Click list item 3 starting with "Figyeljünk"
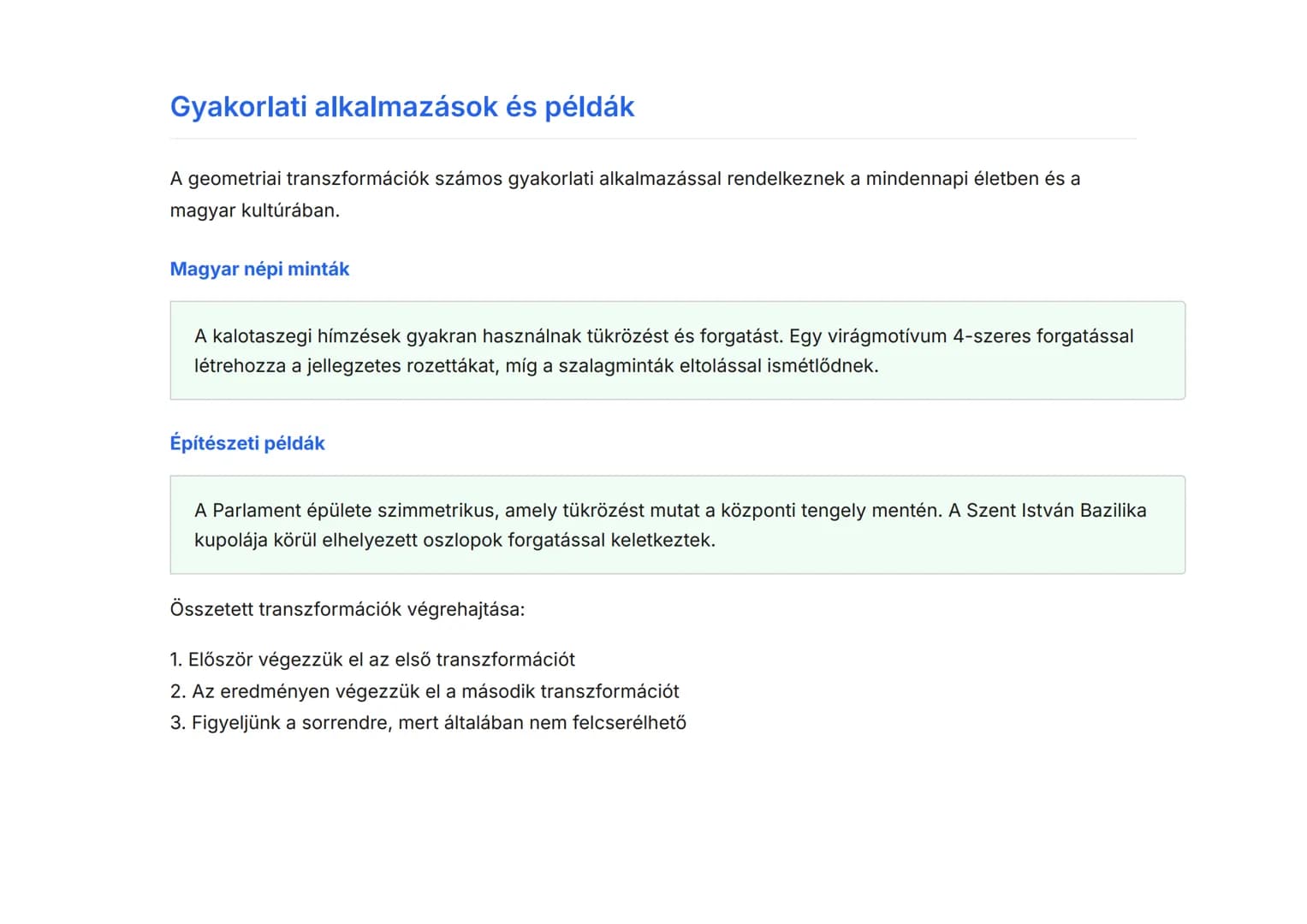 pyautogui.click(x=428, y=723)
